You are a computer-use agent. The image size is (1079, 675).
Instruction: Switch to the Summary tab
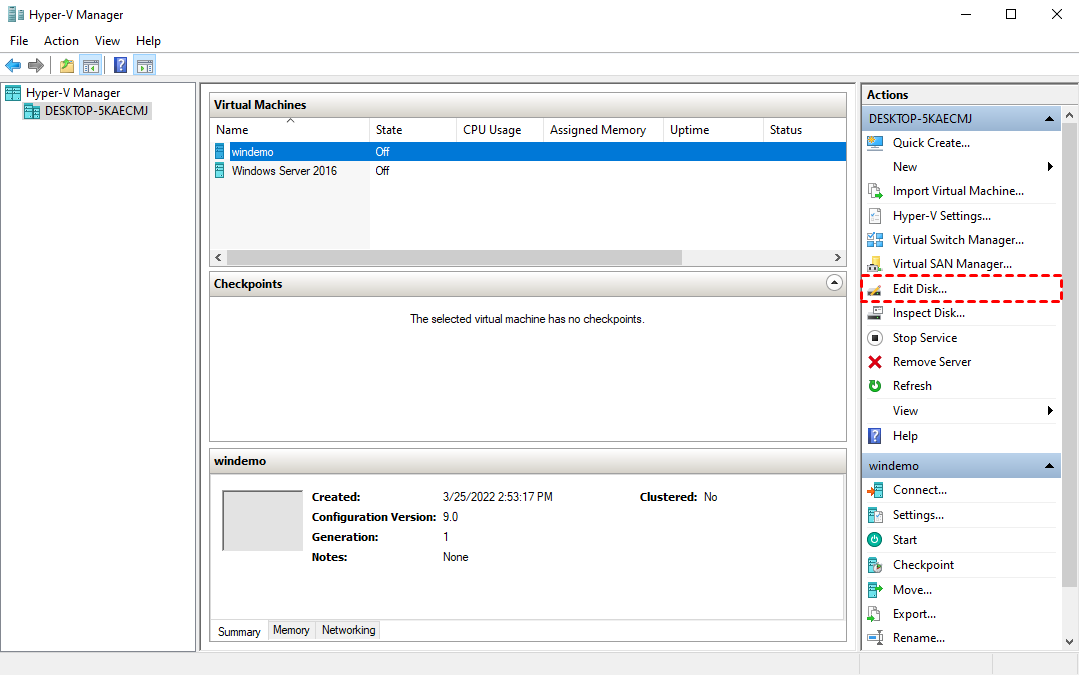(239, 632)
